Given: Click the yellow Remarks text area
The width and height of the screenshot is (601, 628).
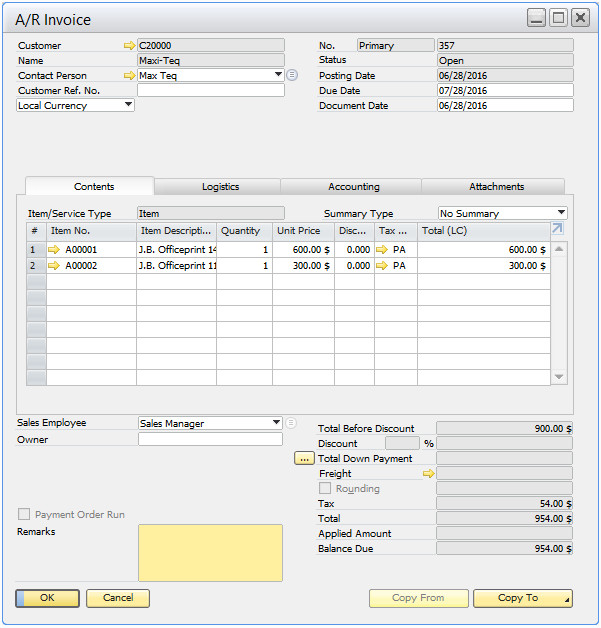Looking at the screenshot, I should (210, 553).
